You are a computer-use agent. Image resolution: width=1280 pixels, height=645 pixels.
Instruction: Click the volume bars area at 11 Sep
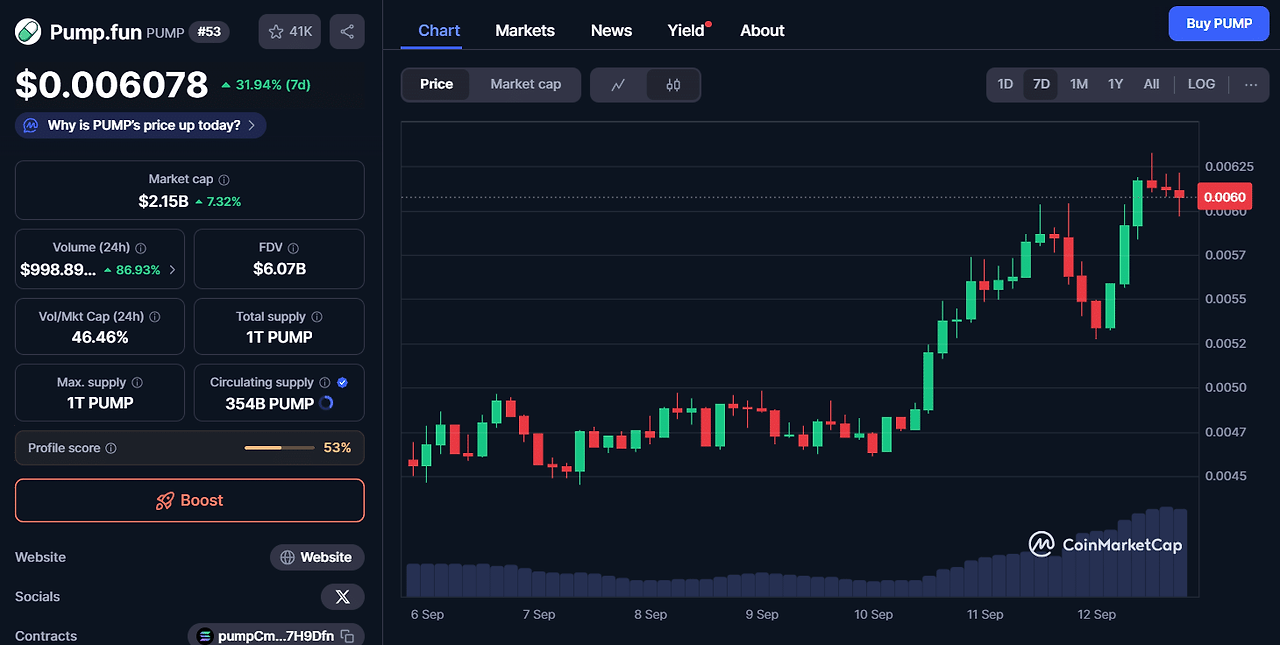pos(985,577)
